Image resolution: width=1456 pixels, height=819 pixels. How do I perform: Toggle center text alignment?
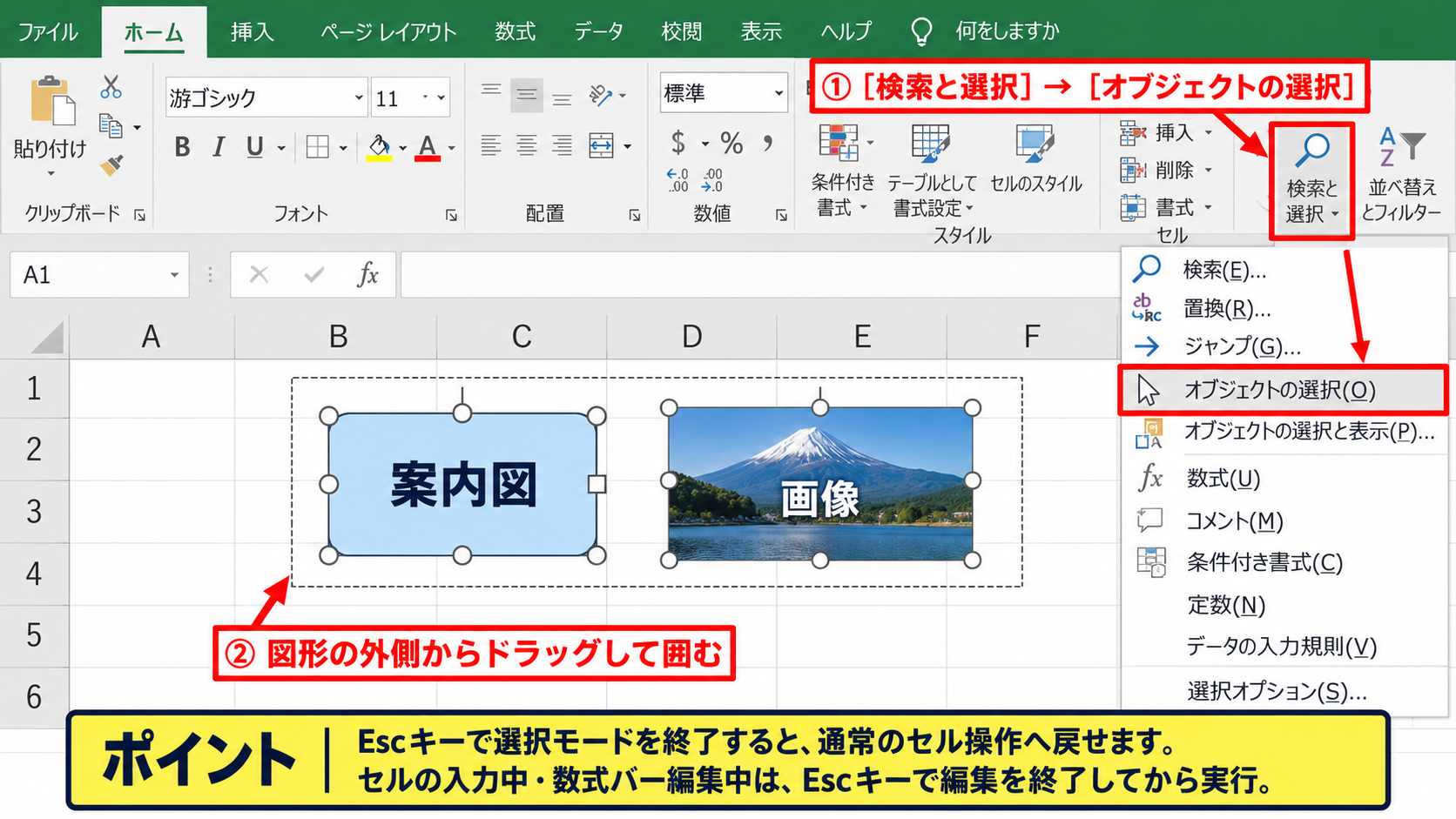(527, 145)
